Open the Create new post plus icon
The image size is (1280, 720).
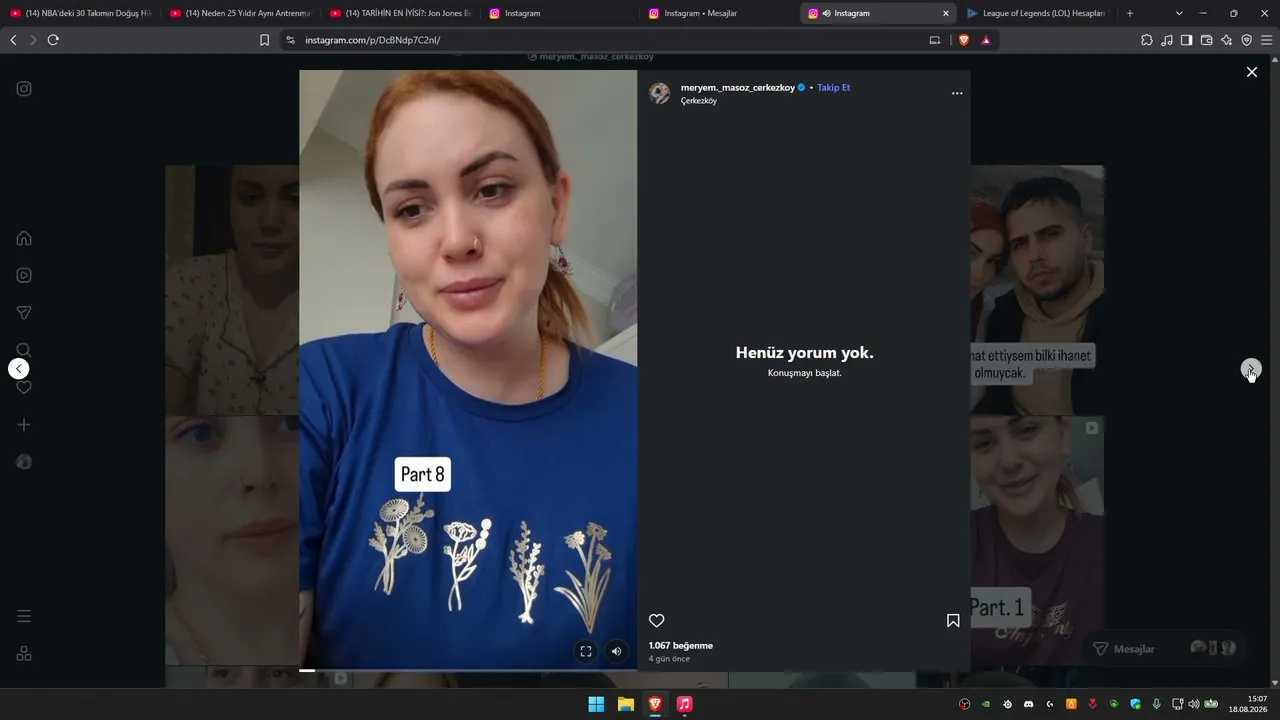coord(24,425)
